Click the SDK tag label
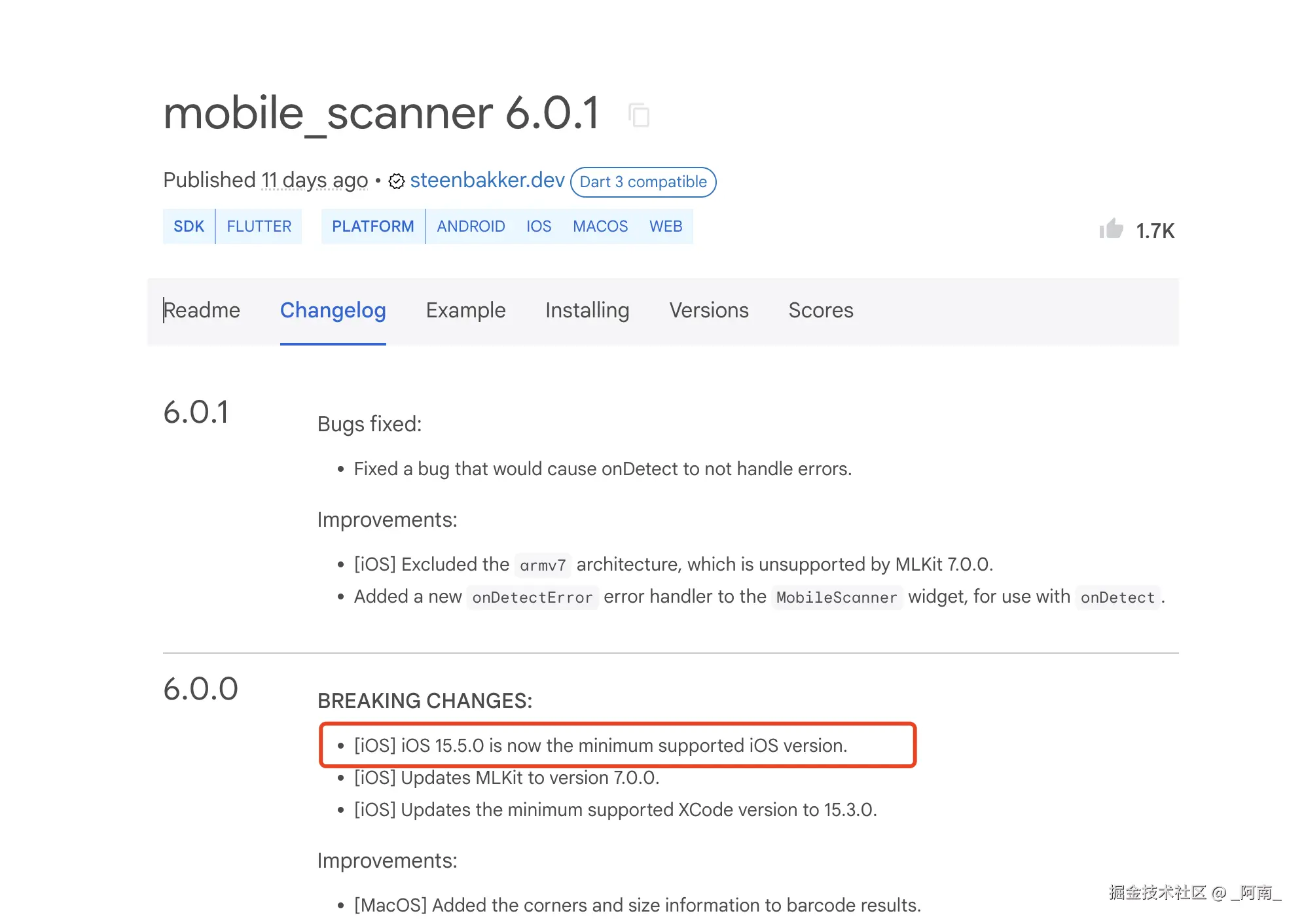This screenshot has width=1304, height=924. [x=189, y=226]
